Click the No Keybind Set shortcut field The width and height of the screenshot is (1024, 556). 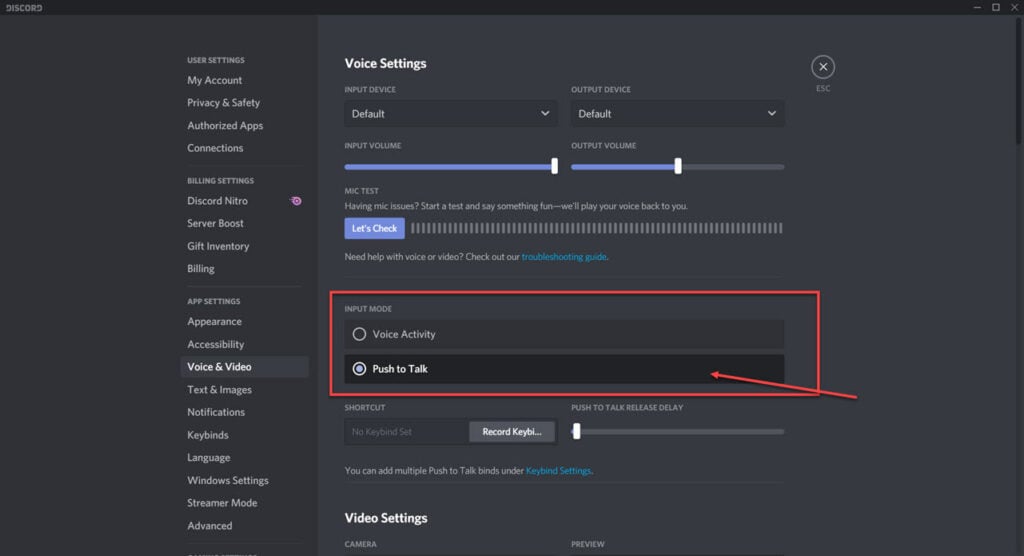click(x=407, y=431)
